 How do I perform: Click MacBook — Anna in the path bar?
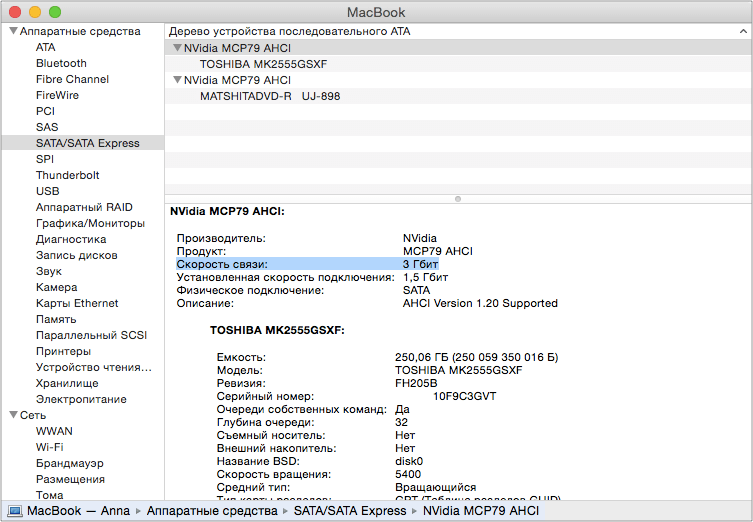pyautogui.click(x=78, y=511)
